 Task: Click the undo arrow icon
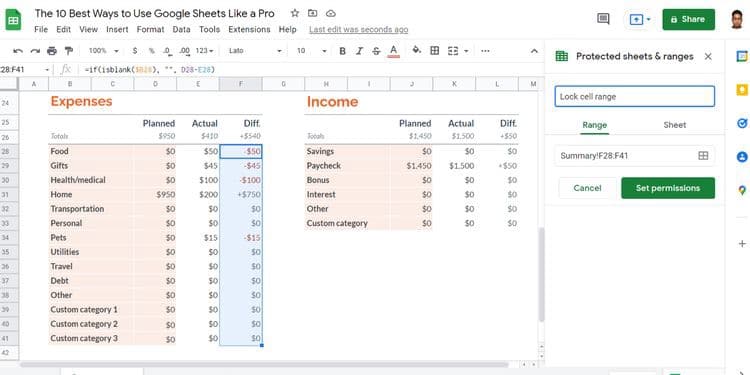coord(18,51)
